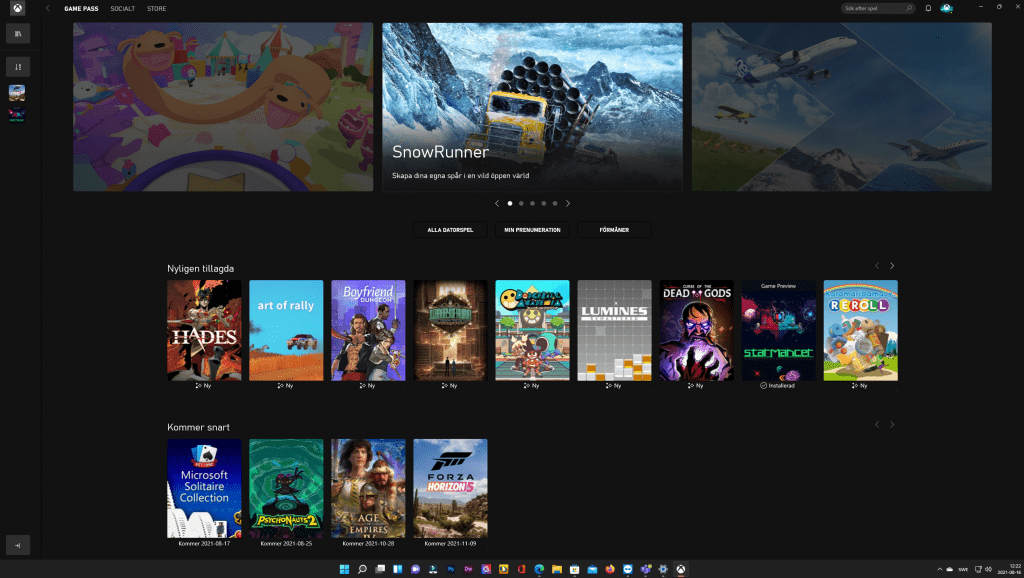This screenshot has width=1024, height=578.
Task: Page right in the Kommer snart row
Action: [892, 425]
